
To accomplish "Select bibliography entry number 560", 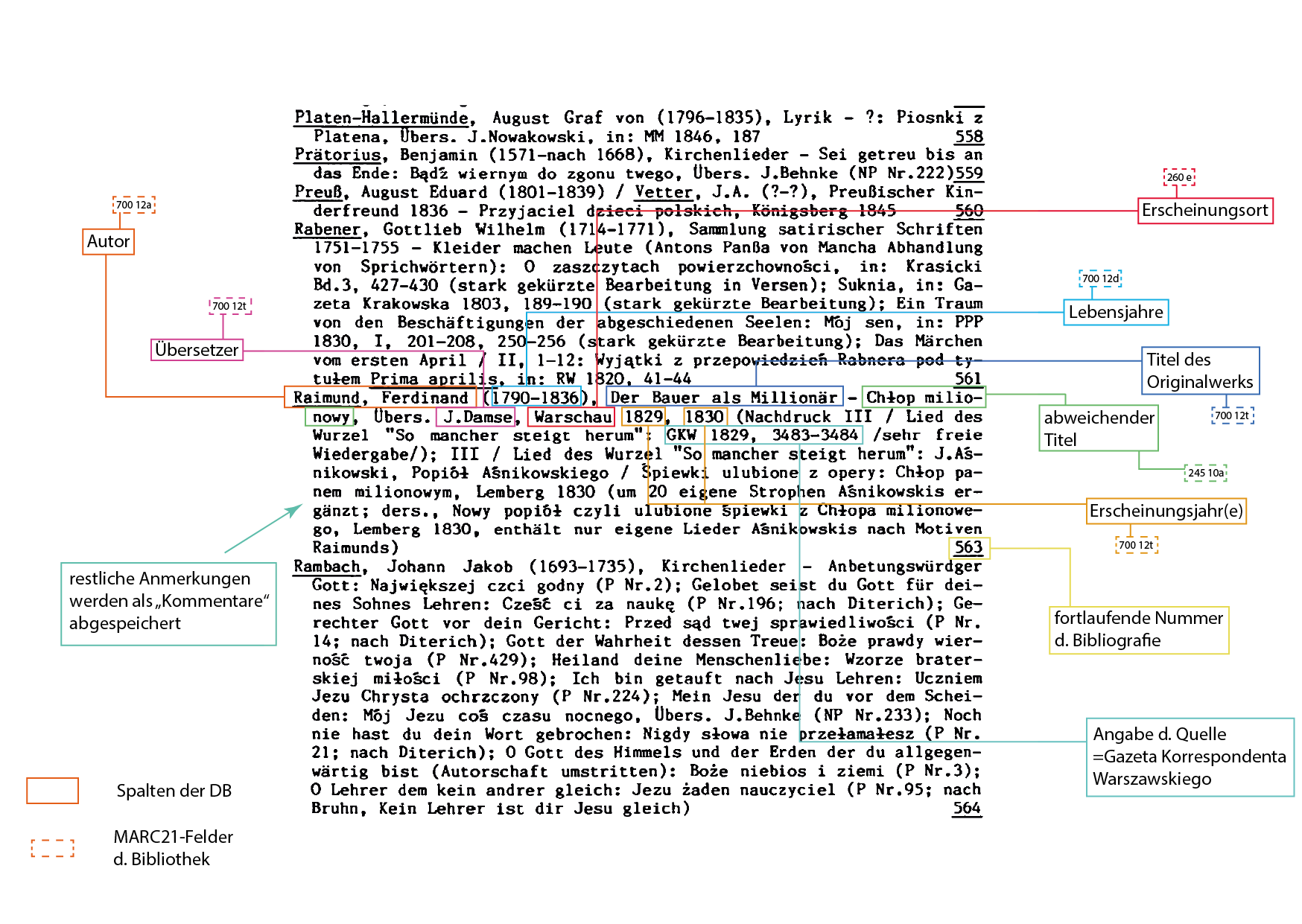I will tap(969, 211).
